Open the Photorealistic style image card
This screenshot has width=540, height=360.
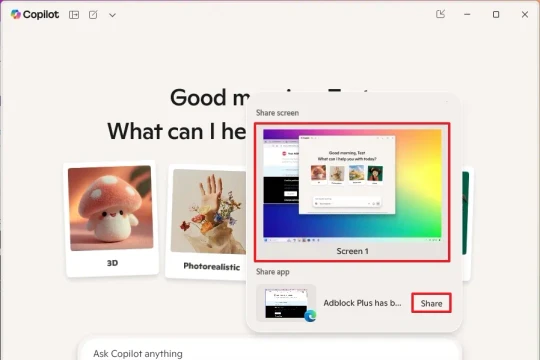[207, 222]
